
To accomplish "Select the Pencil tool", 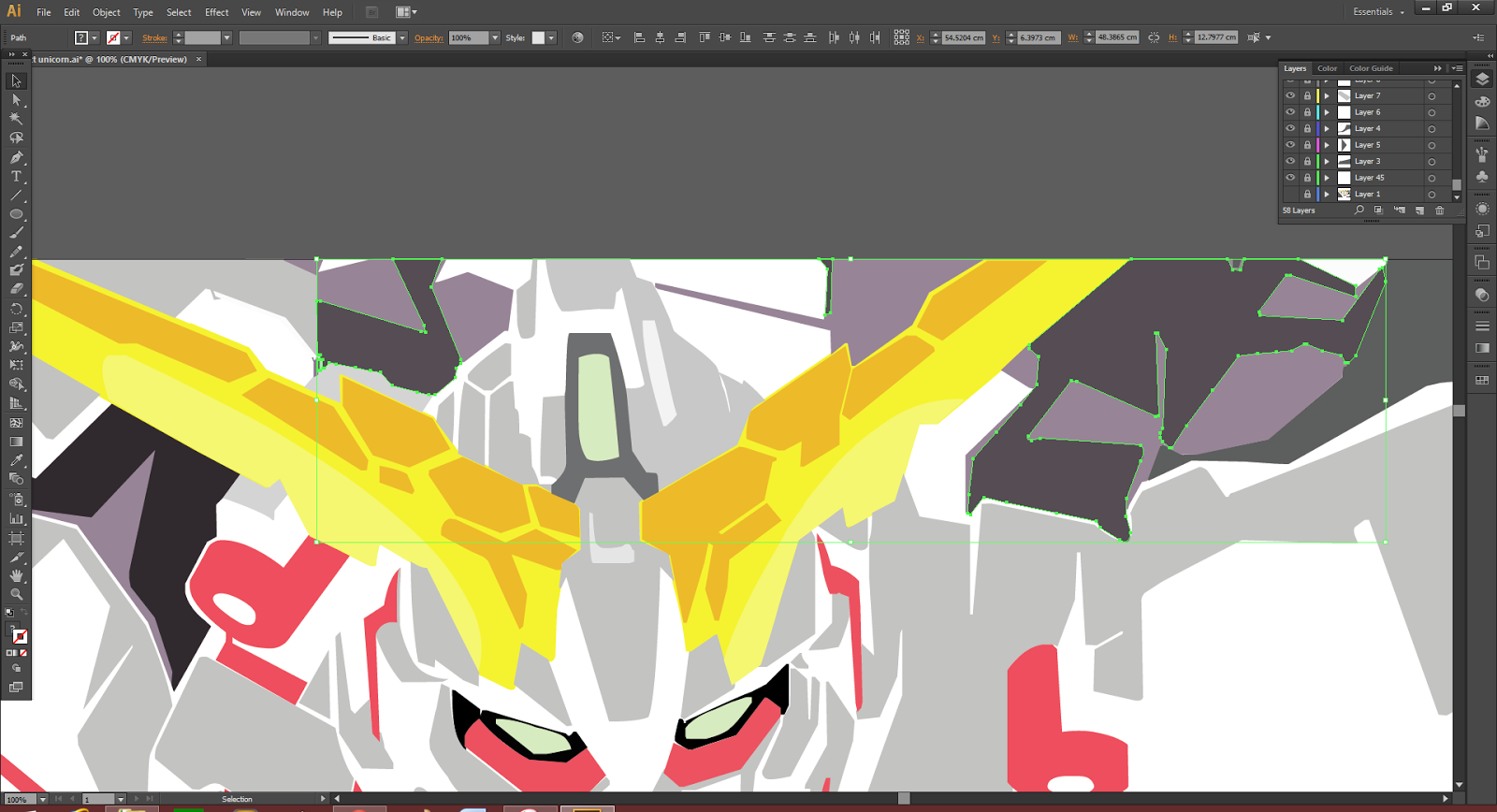I will point(16,252).
